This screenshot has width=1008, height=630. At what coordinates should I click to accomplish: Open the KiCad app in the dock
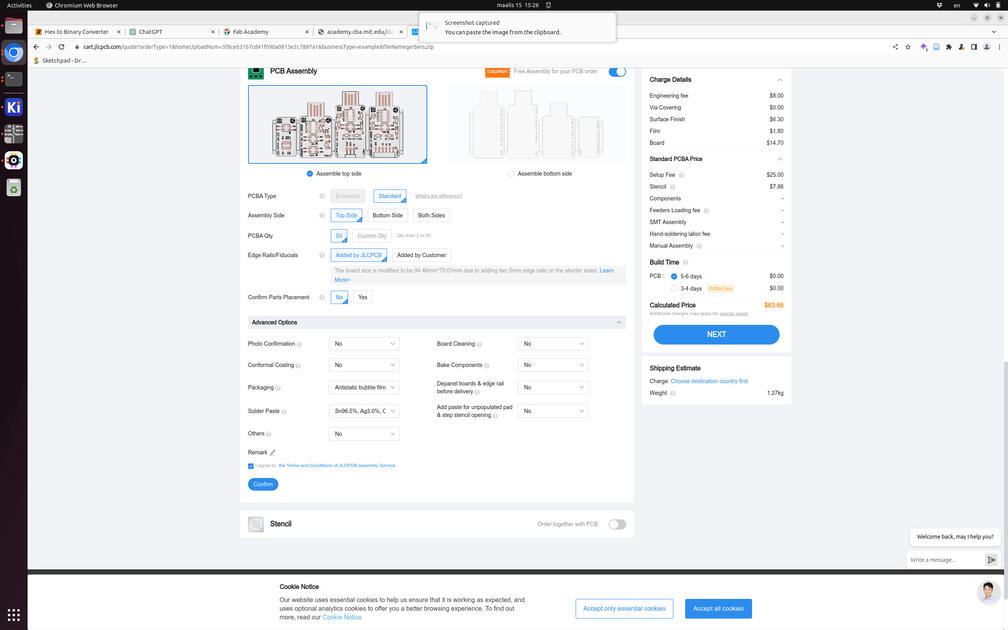pyautogui.click(x=14, y=107)
